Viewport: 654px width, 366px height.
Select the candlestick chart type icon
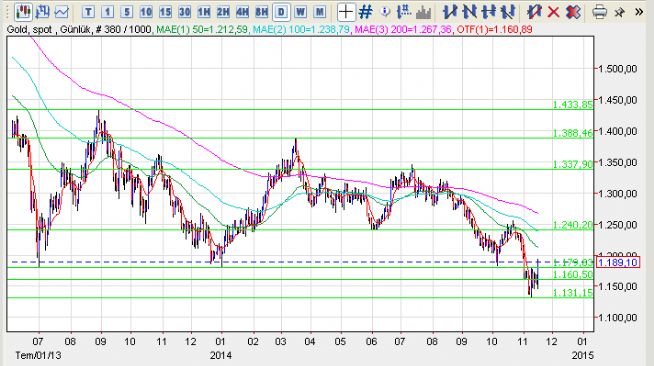click(x=23, y=12)
